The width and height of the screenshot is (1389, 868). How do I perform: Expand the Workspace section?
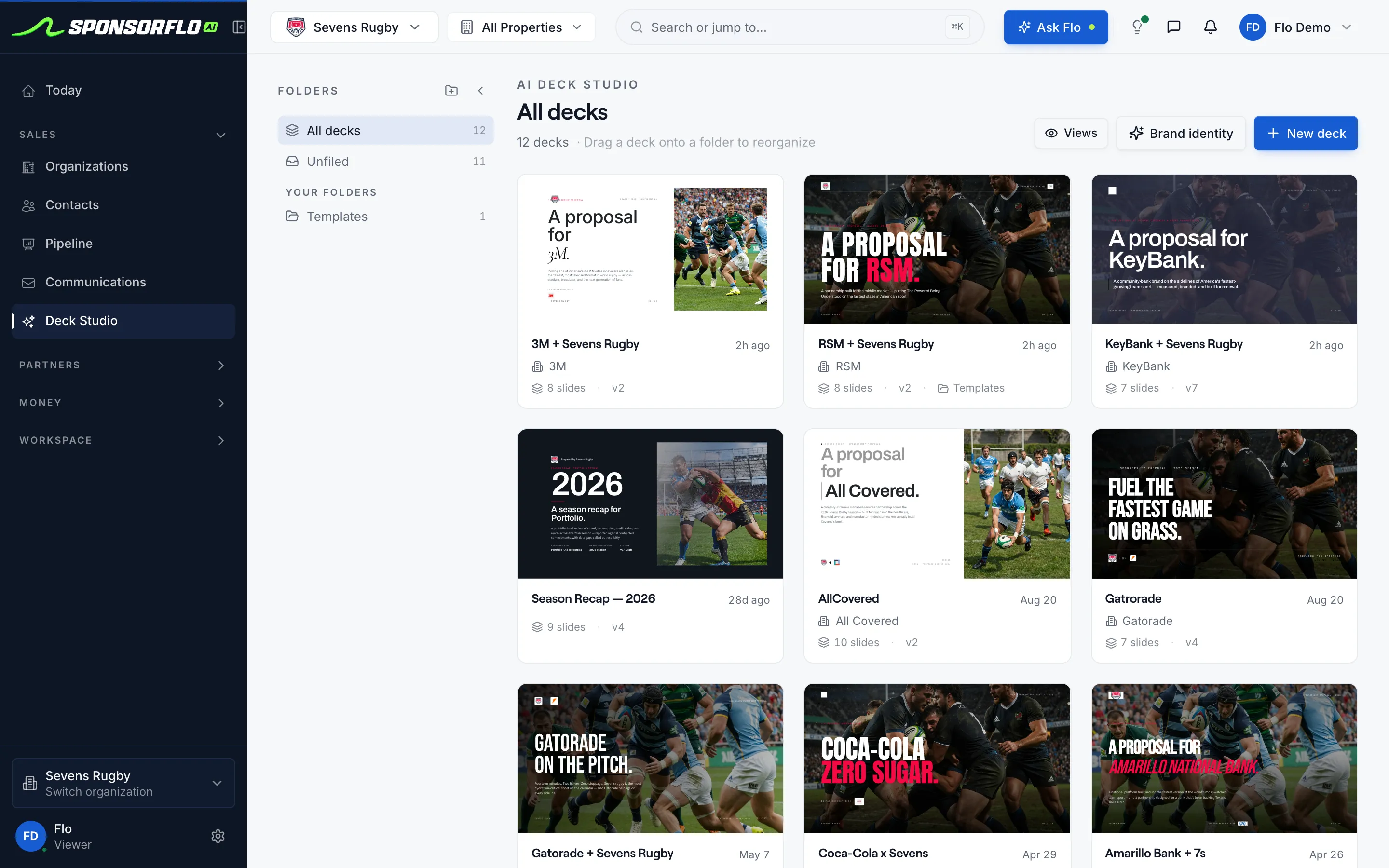123,440
